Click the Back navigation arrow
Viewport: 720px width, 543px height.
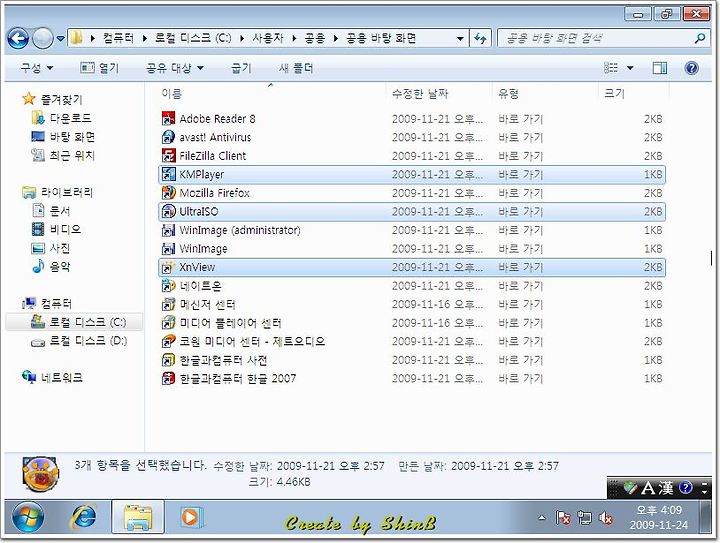point(18,38)
